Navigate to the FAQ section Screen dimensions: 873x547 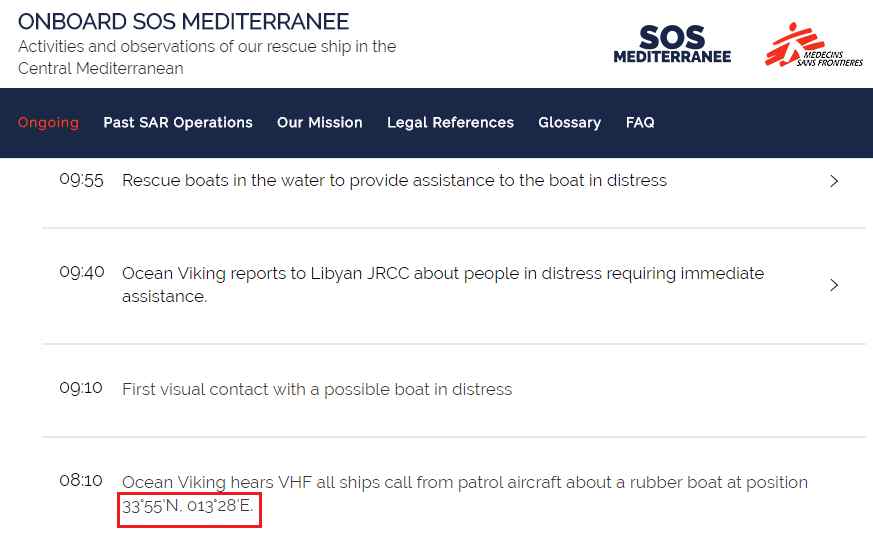pos(640,123)
